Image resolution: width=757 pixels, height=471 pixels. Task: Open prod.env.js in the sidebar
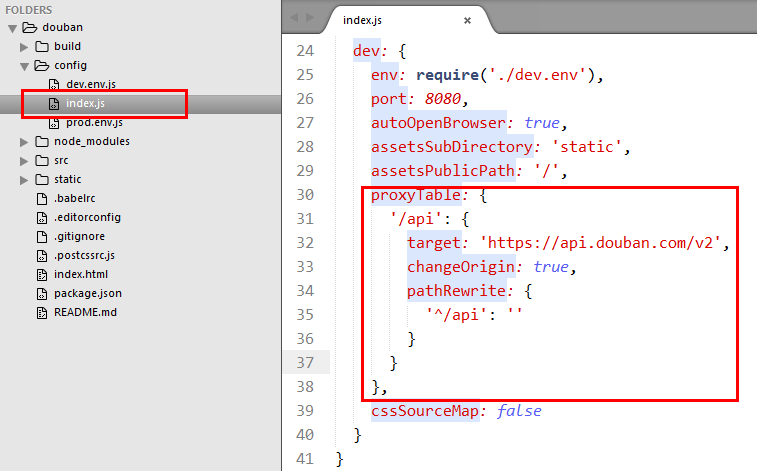pyautogui.click(x=94, y=123)
